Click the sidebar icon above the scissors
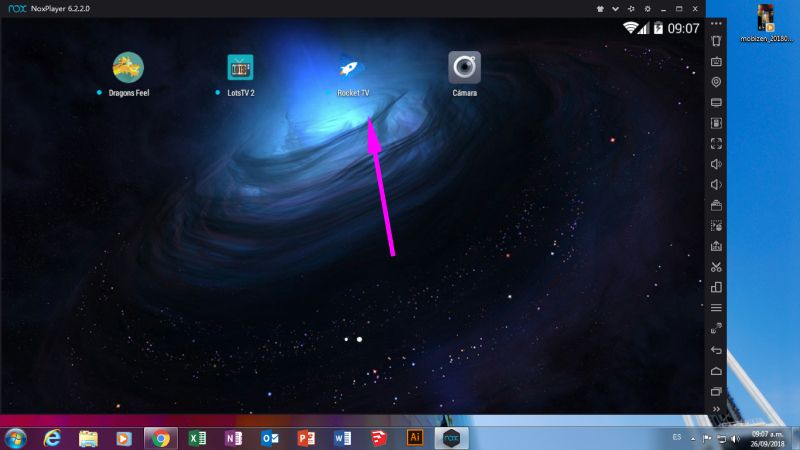800x450 pixels. [x=716, y=246]
